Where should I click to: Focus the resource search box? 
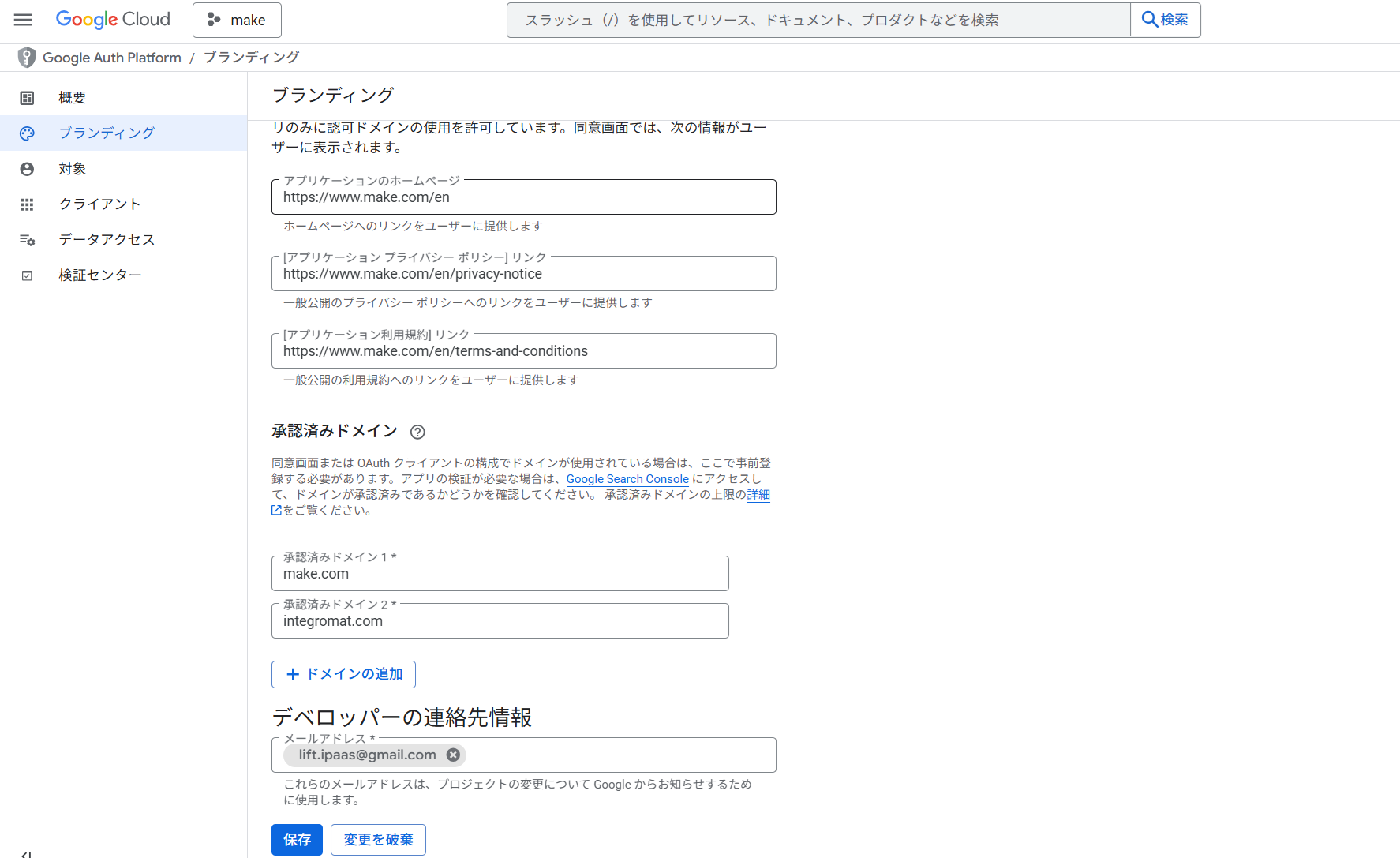pyautogui.click(x=818, y=20)
